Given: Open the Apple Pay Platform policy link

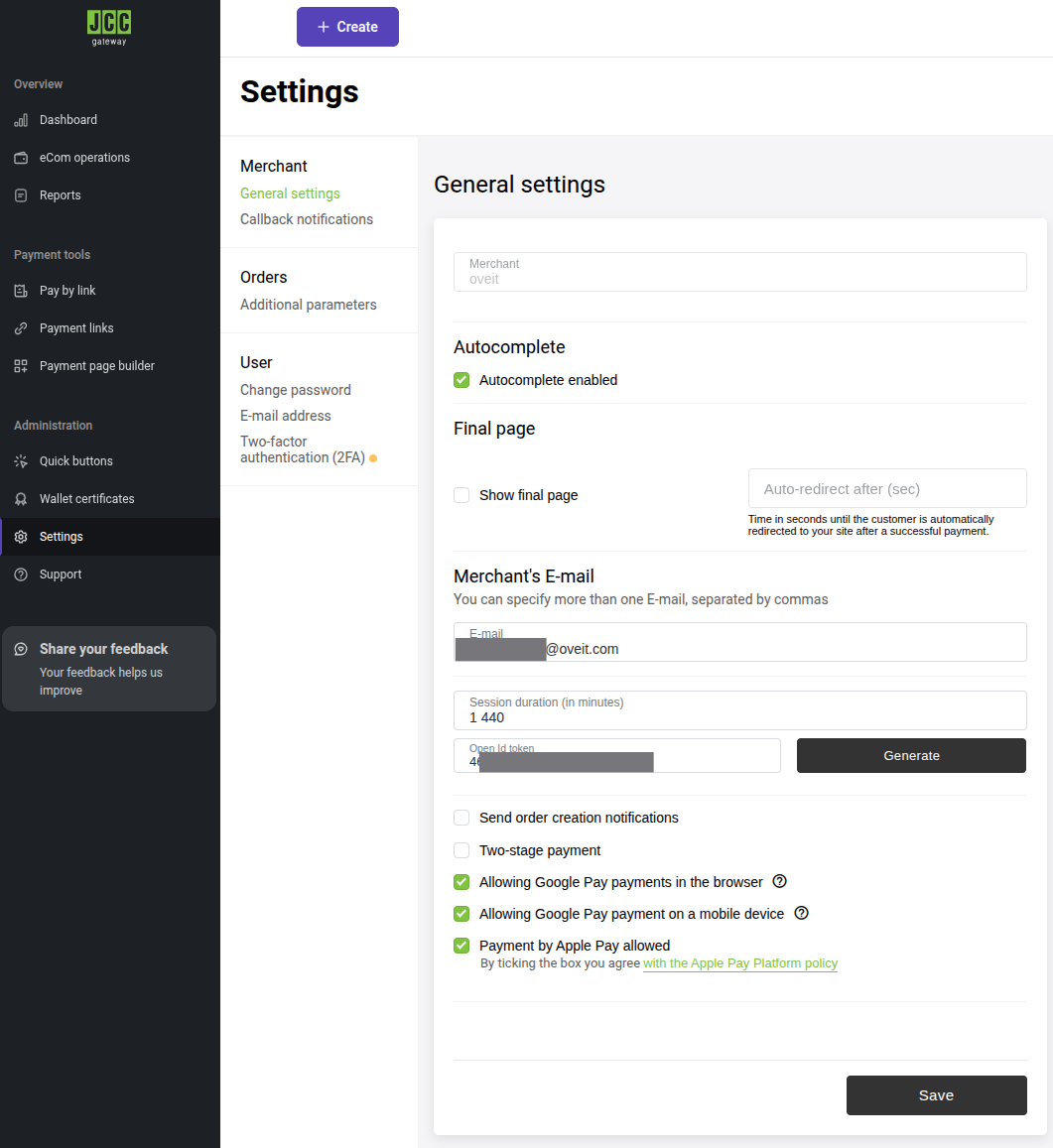Looking at the screenshot, I should 740,963.
